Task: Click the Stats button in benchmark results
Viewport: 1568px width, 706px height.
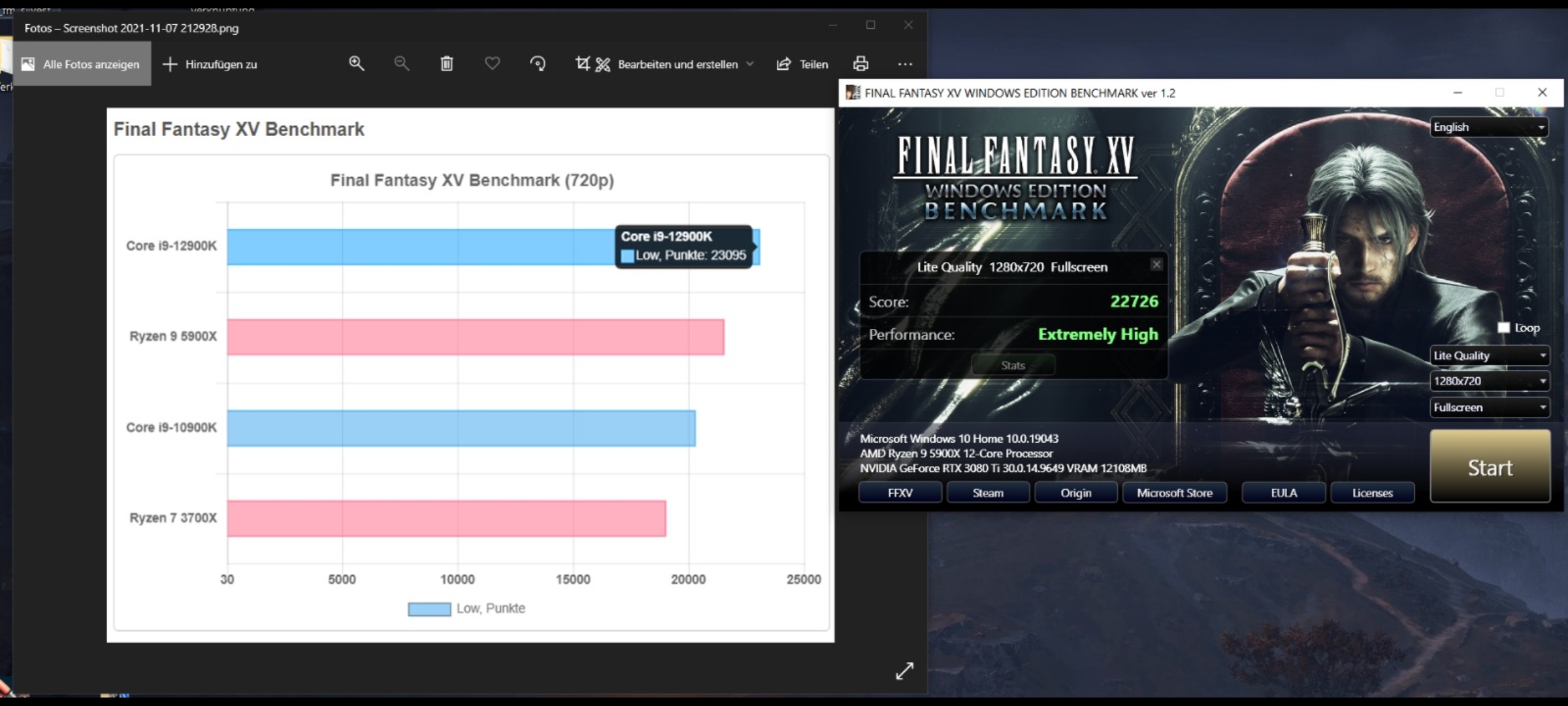Action: pyautogui.click(x=1011, y=364)
